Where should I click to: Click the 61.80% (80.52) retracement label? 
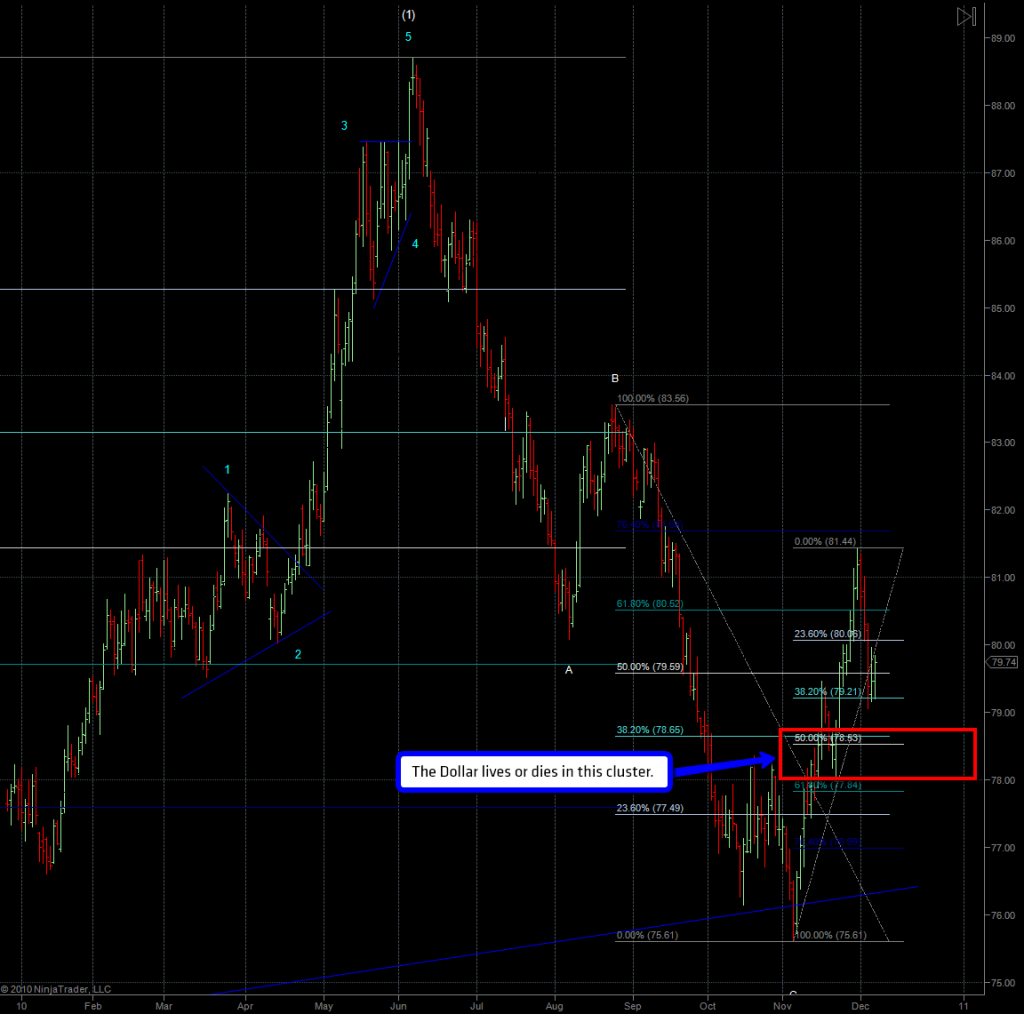pos(648,604)
